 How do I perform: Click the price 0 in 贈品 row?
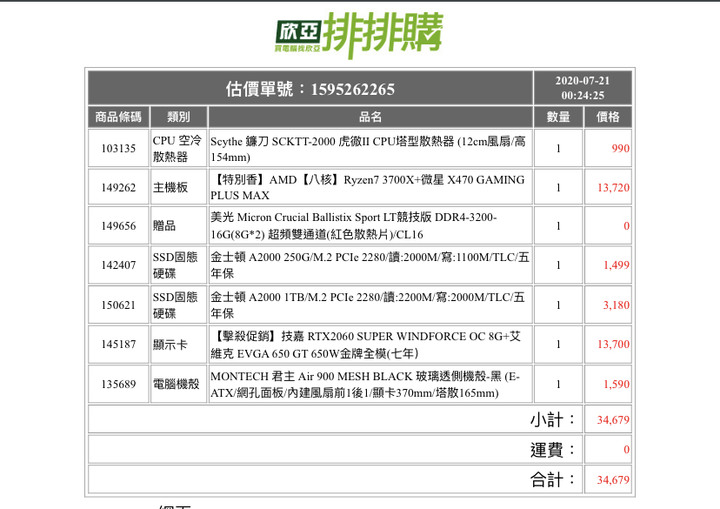point(626,226)
